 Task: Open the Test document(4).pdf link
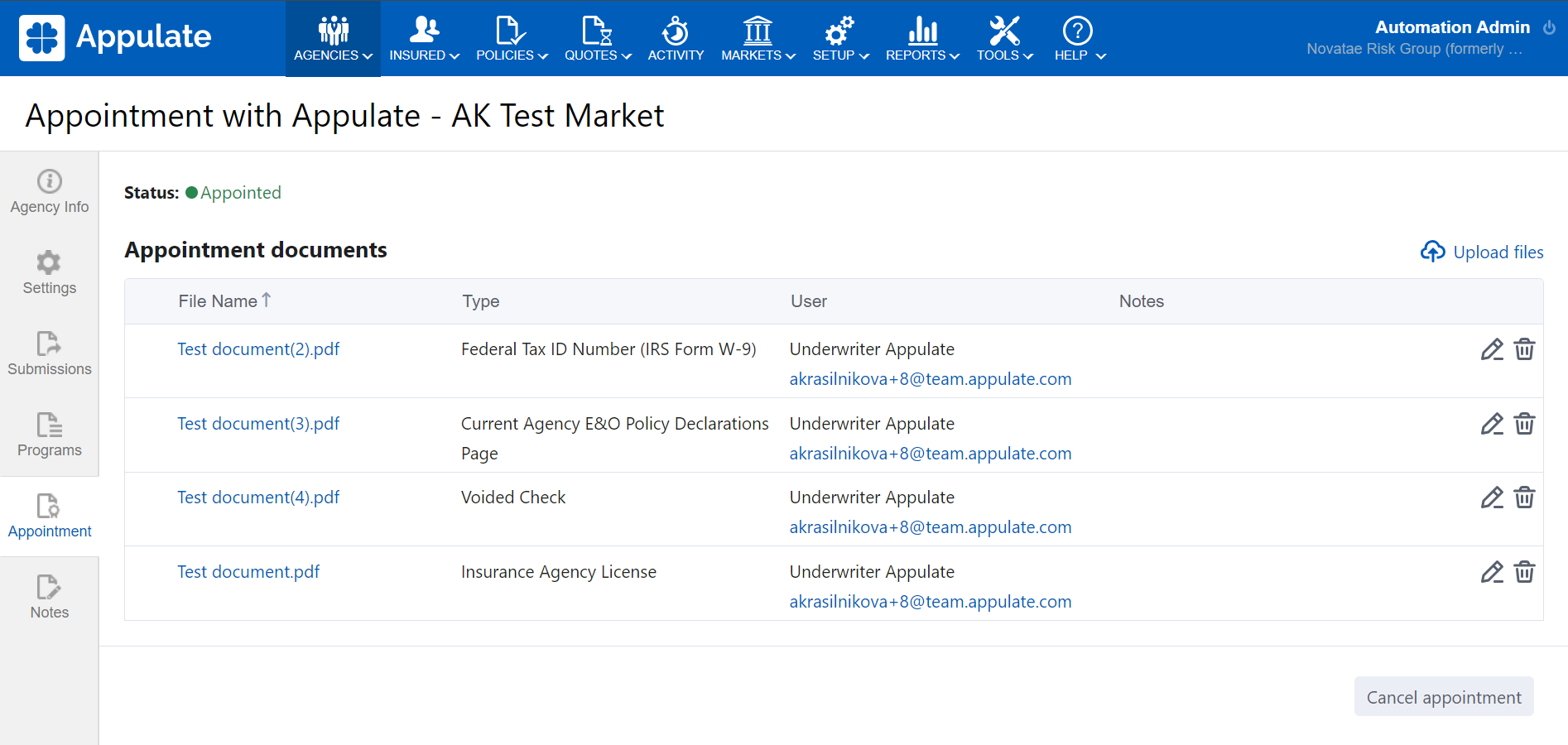tap(258, 497)
